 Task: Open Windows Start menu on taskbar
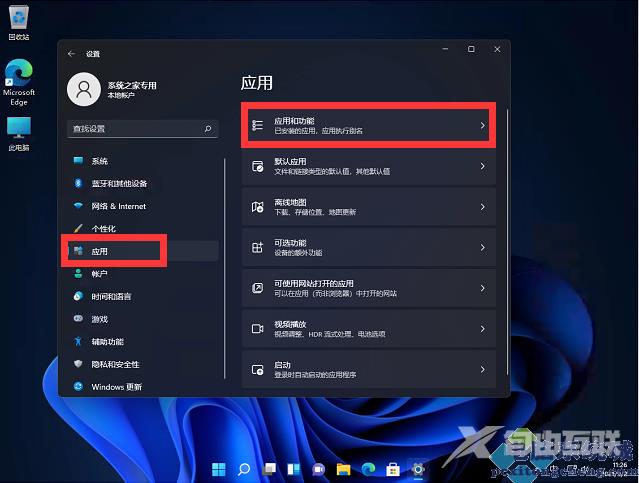(x=219, y=470)
